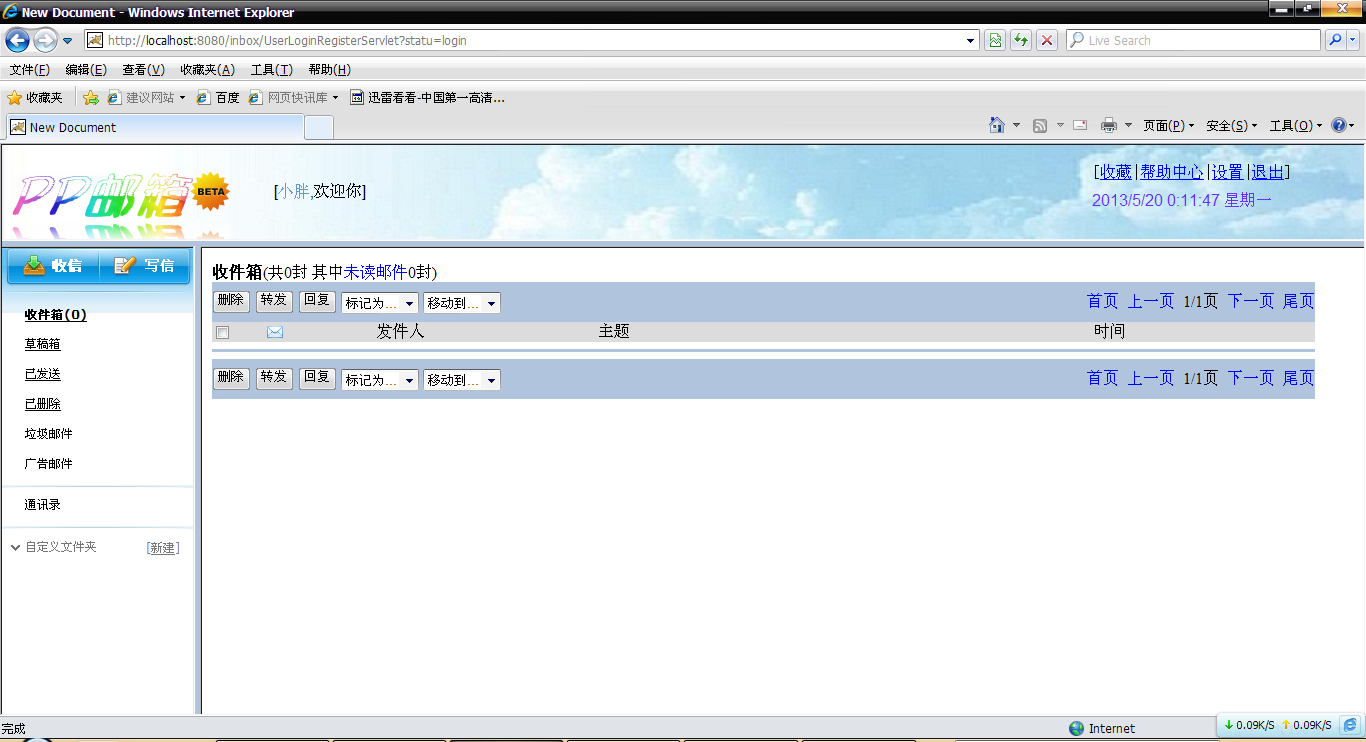Open the 移动到 move-to dropdown
This screenshot has height=742, width=1366.
(490, 302)
